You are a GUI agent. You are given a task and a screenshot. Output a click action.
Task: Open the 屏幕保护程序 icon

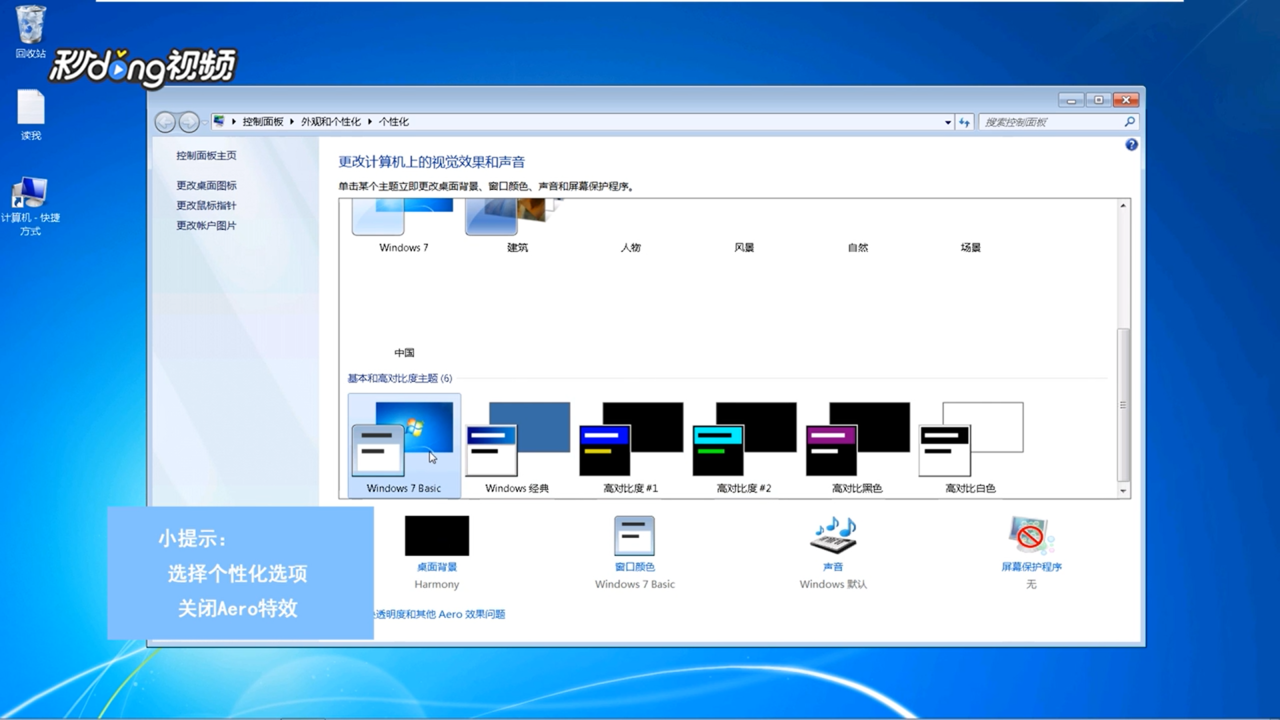click(x=1030, y=536)
